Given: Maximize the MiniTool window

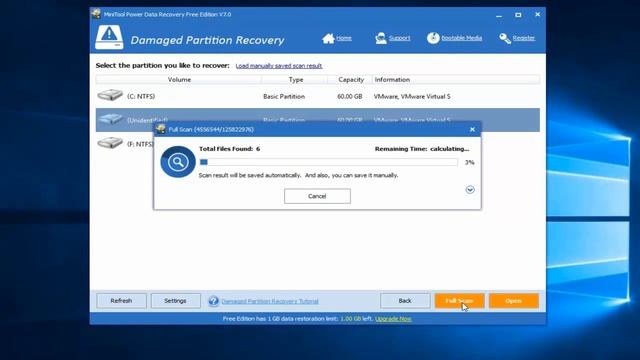Looking at the screenshot, I should (518, 15).
